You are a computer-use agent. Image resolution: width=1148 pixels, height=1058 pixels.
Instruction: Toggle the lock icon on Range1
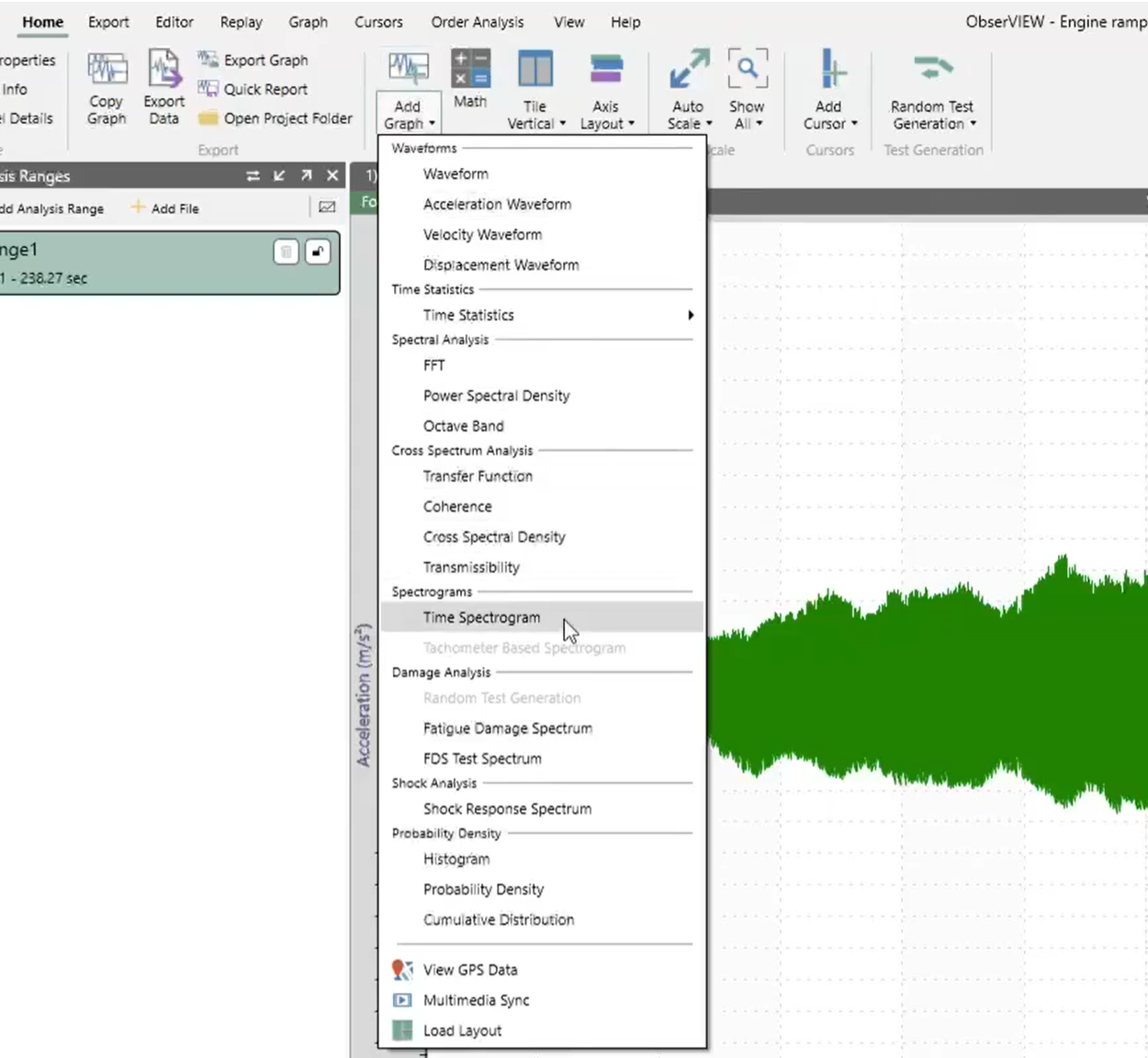(318, 252)
